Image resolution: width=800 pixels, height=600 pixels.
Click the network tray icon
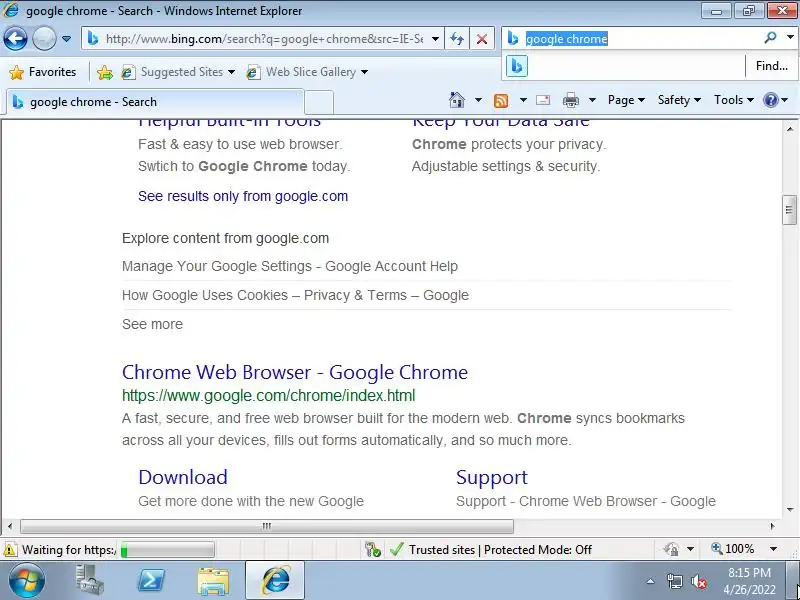[674, 581]
